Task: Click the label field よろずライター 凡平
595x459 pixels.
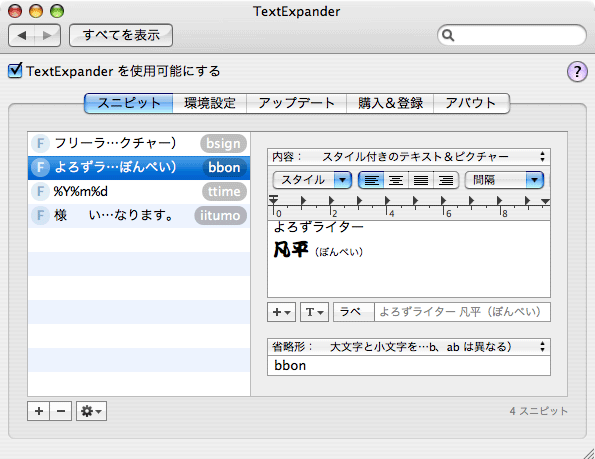Action: click(x=462, y=312)
